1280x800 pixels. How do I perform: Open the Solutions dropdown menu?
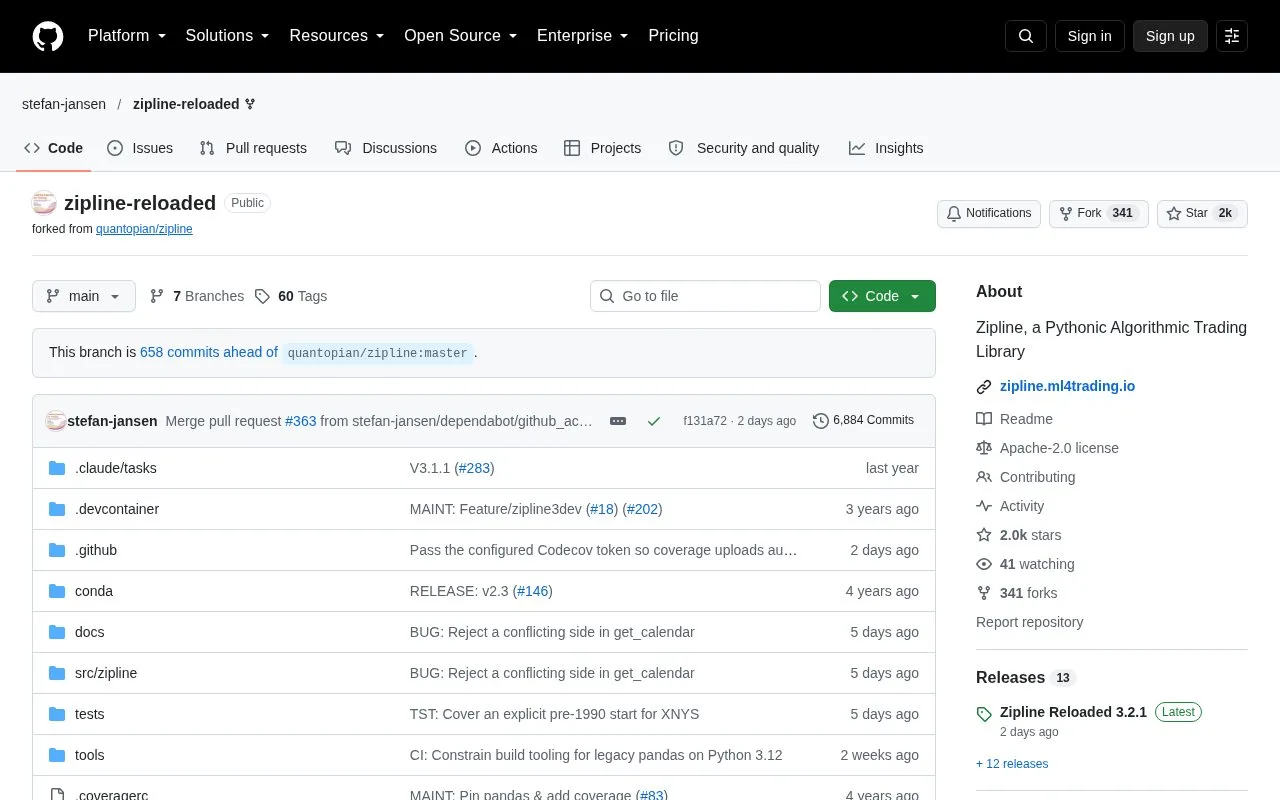(228, 36)
